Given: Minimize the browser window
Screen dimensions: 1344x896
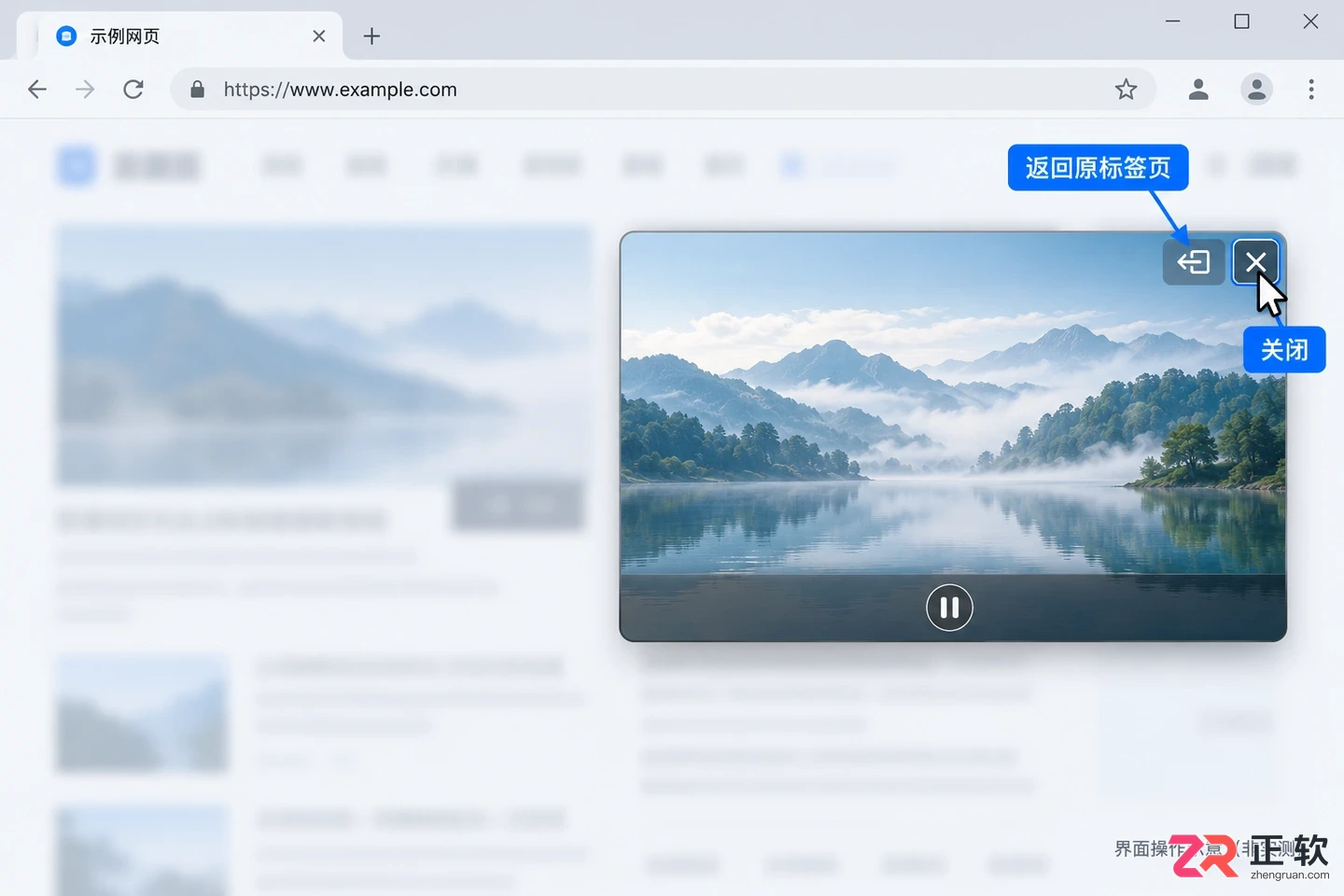Looking at the screenshot, I should click(x=1173, y=21).
